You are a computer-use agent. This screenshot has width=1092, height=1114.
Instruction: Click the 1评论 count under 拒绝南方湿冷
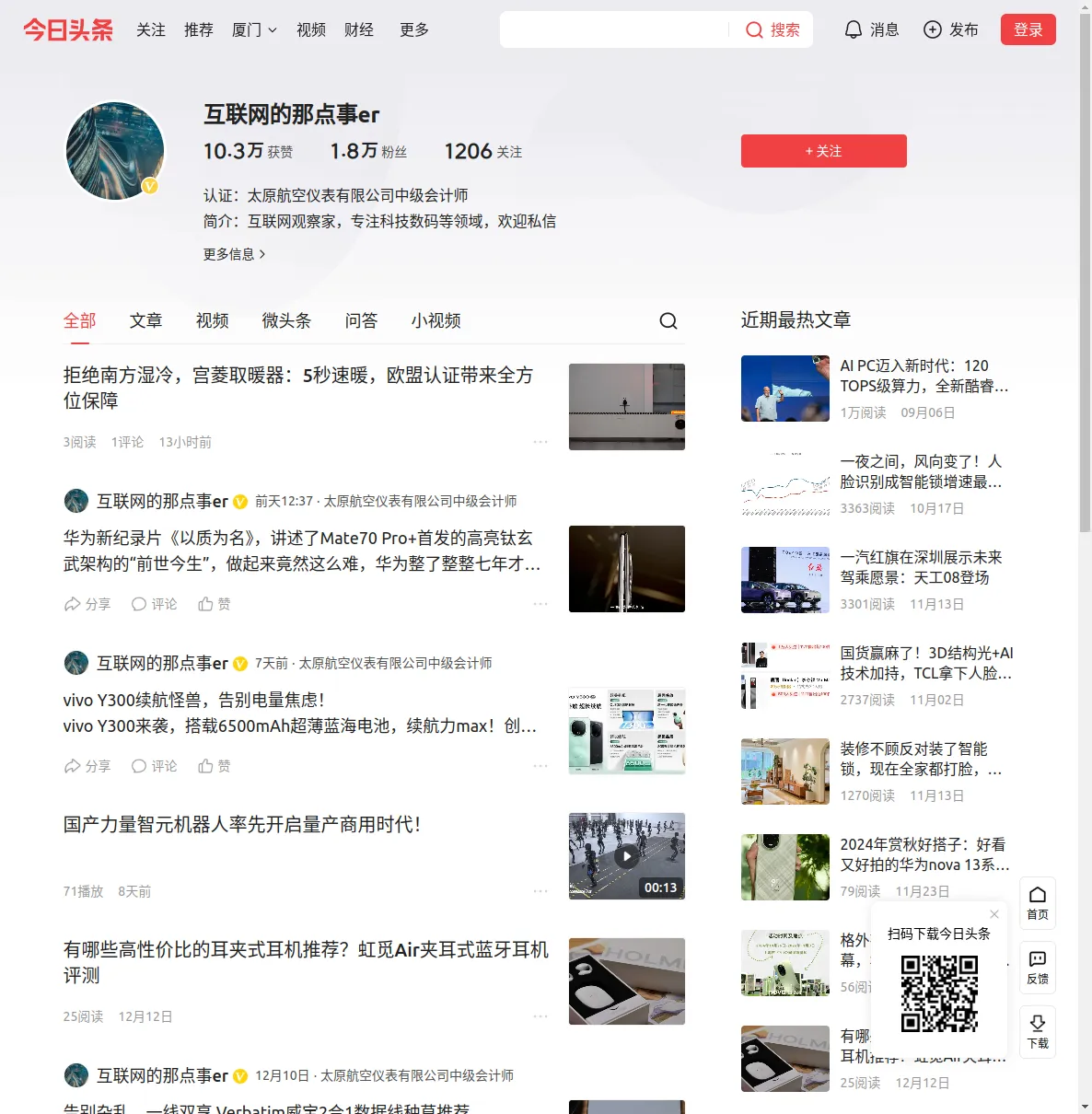pos(127,442)
